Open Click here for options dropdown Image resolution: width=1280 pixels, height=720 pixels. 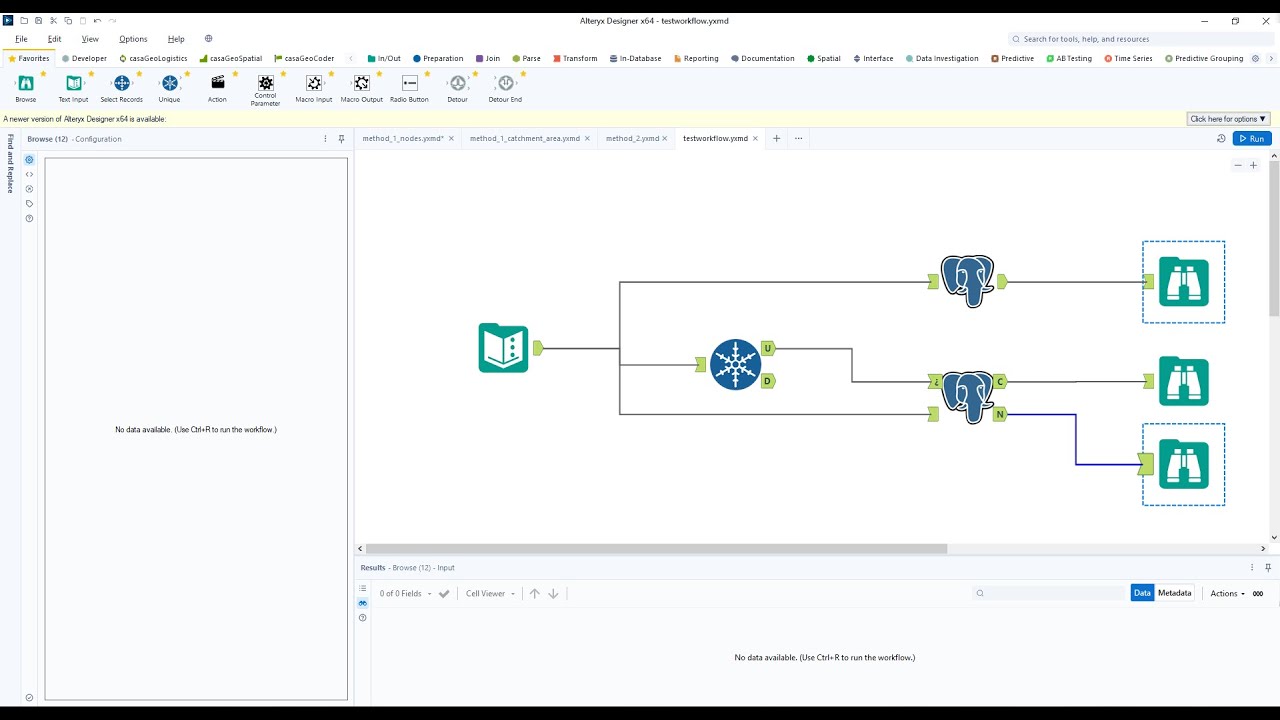[1228, 119]
